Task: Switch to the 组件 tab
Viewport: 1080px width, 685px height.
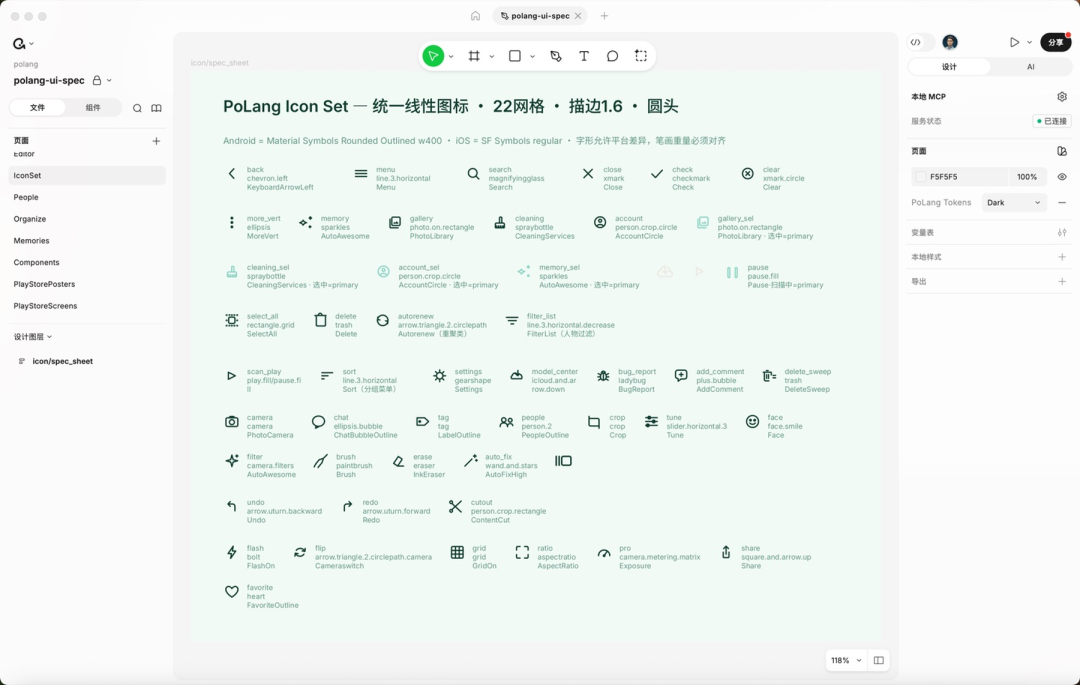Action: [x=93, y=107]
